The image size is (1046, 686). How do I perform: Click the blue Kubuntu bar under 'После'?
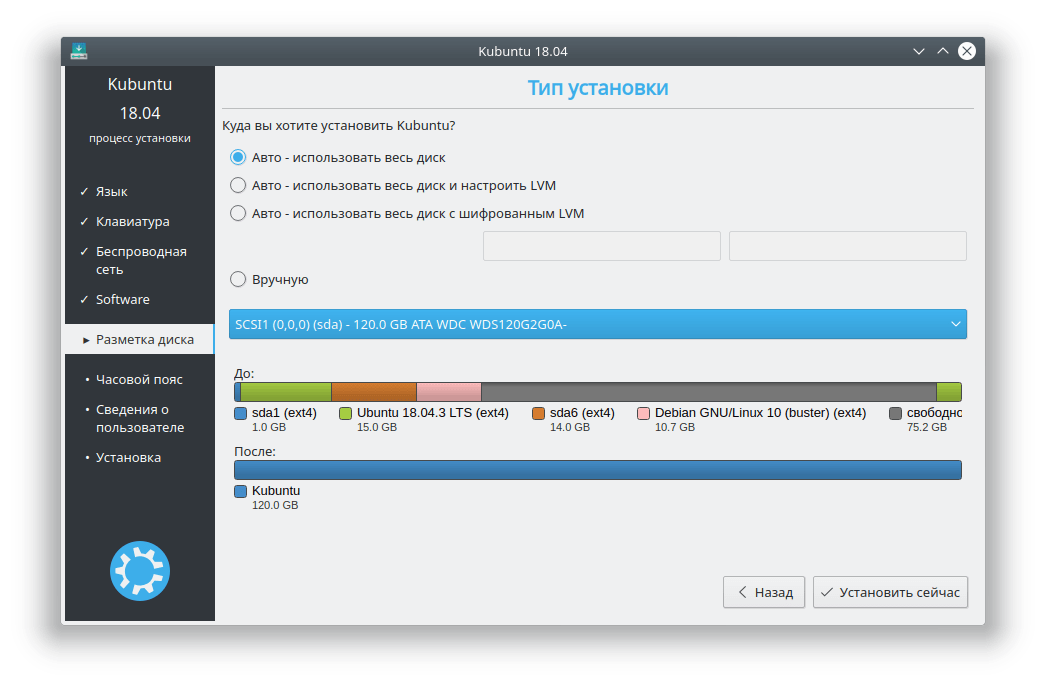click(598, 470)
